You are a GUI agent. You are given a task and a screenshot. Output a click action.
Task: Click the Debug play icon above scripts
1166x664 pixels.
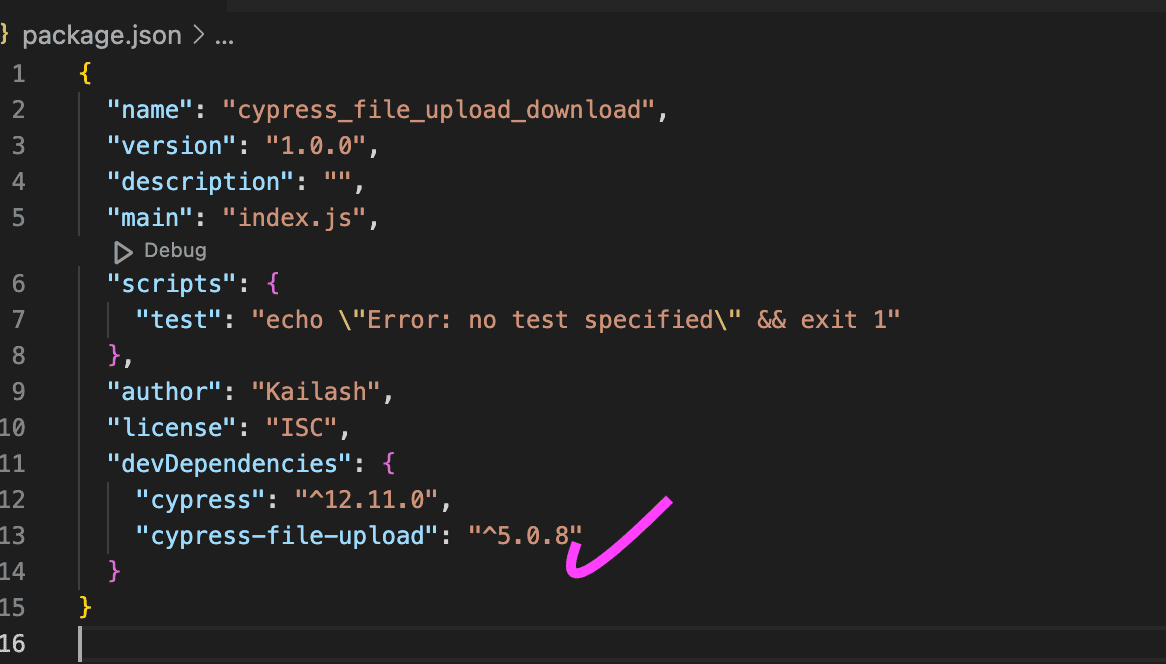pos(123,252)
